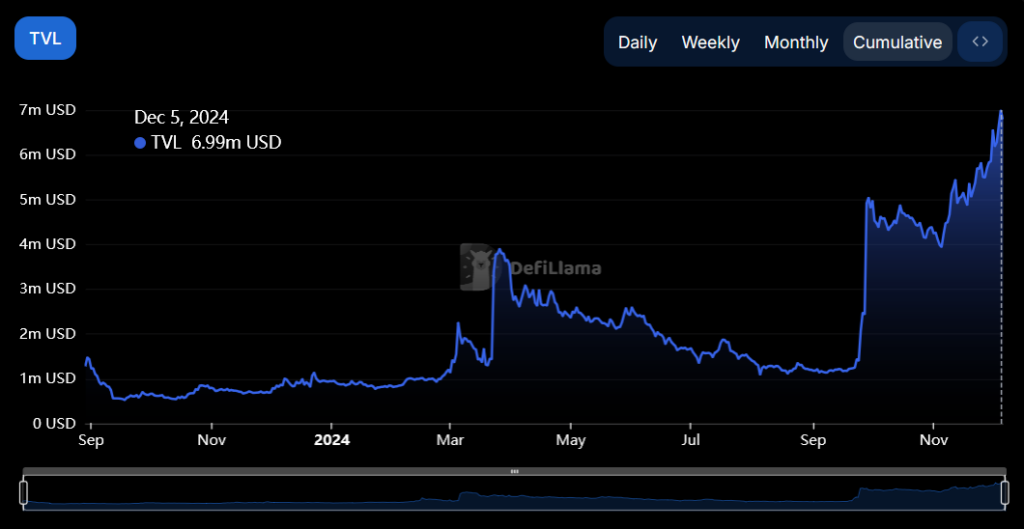Switch chart to Daily view

(637, 42)
